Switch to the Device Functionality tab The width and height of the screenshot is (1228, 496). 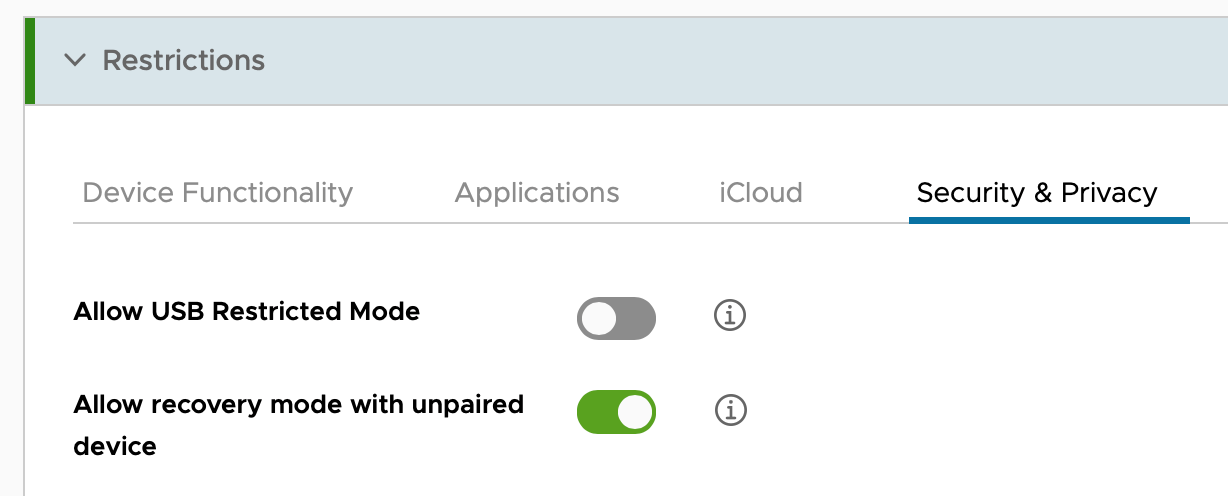coord(218,192)
